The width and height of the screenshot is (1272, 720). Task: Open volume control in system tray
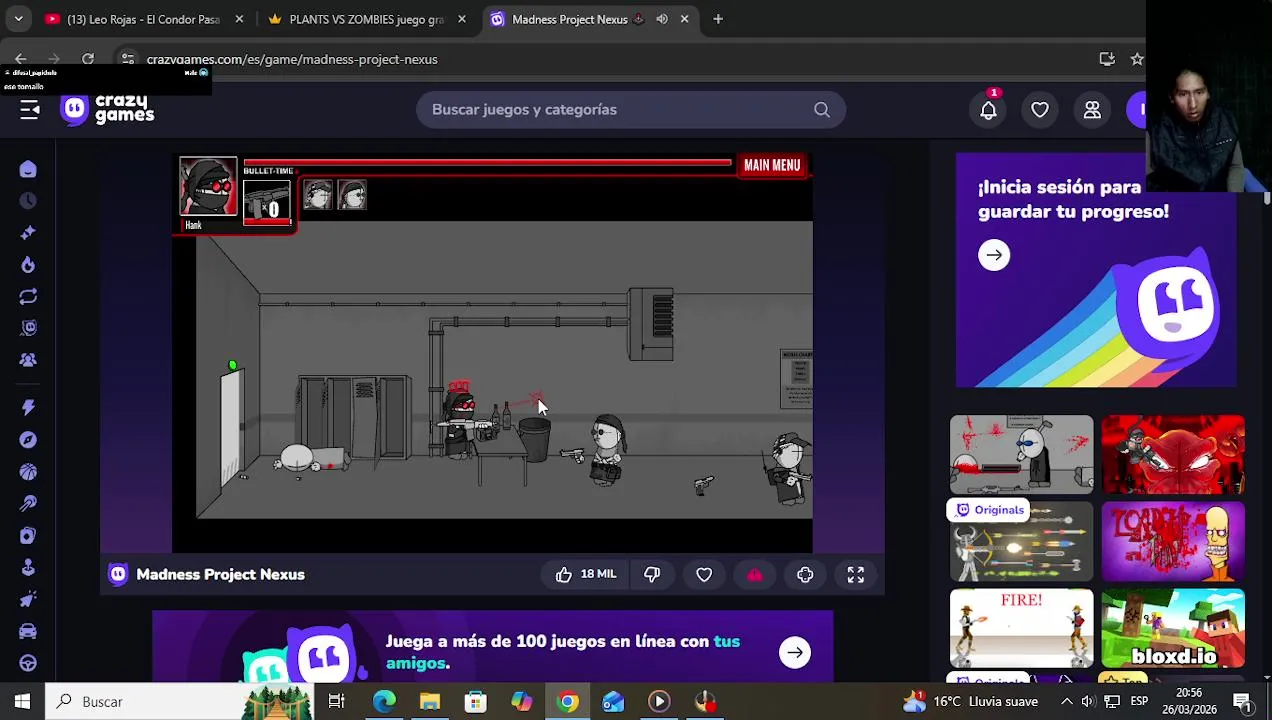click(x=1088, y=702)
